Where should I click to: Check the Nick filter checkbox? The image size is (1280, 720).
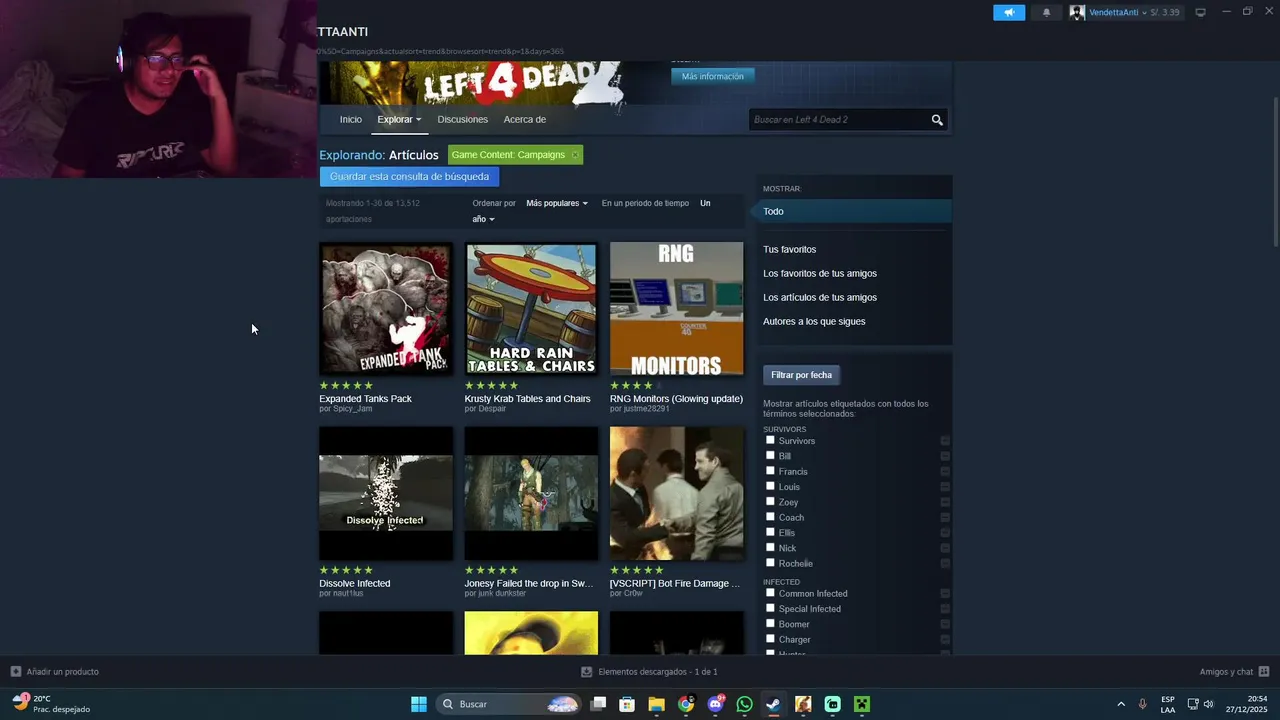point(770,547)
